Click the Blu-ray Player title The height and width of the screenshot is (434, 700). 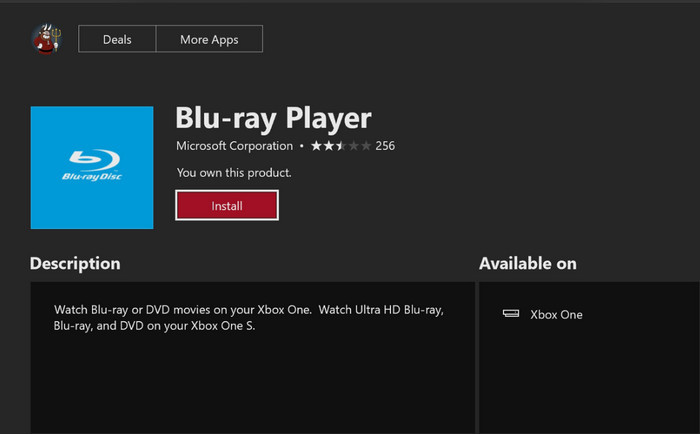coord(273,119)
